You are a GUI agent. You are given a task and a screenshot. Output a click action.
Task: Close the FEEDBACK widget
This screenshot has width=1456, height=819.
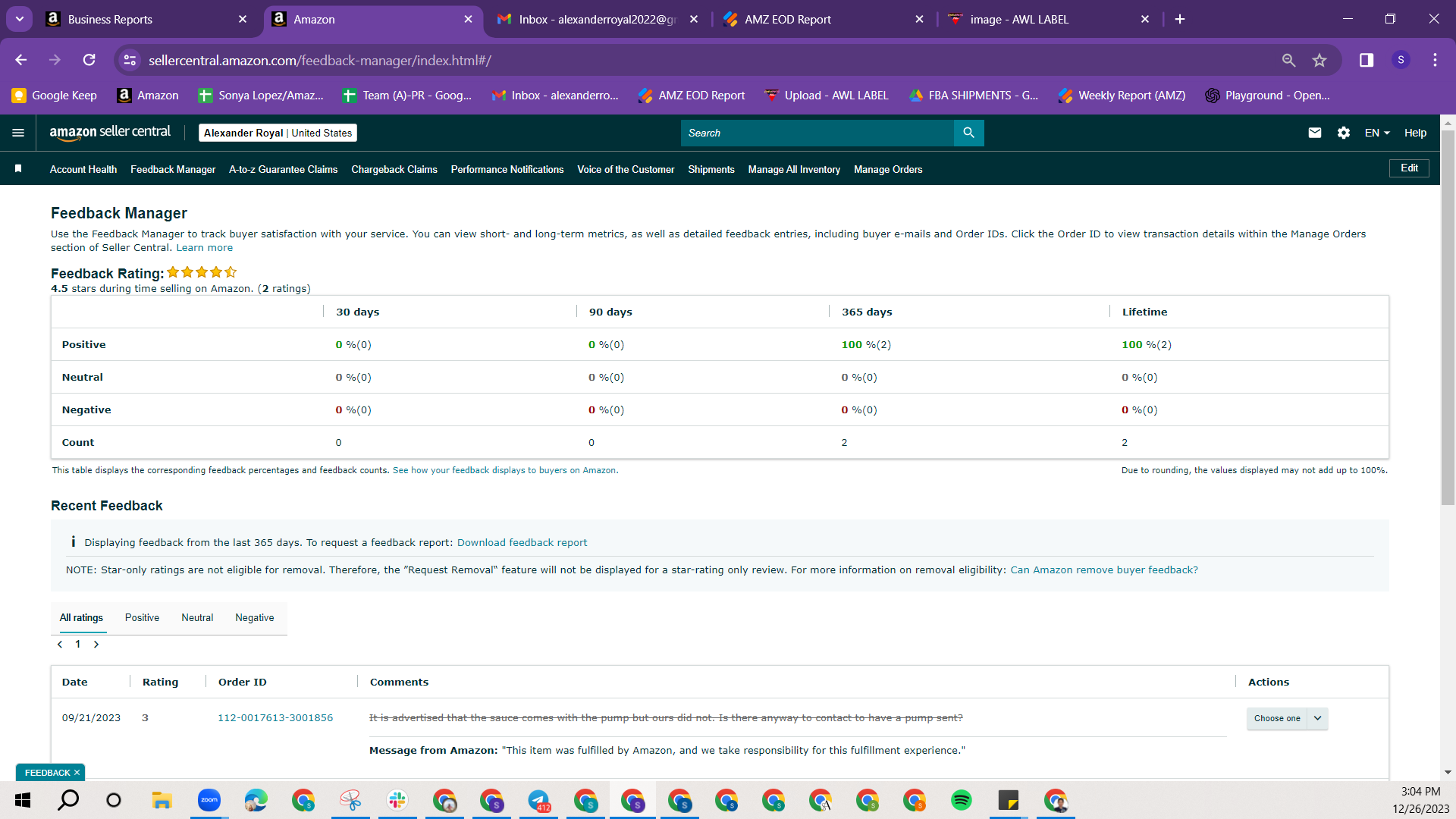click(77, 773)
